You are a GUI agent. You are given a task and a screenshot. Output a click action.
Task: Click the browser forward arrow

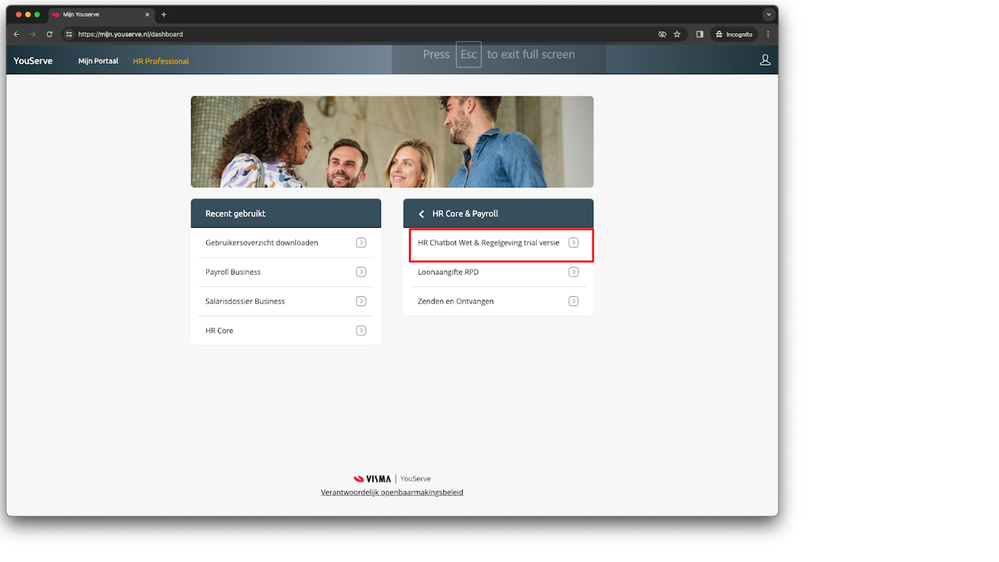point(32,34)
